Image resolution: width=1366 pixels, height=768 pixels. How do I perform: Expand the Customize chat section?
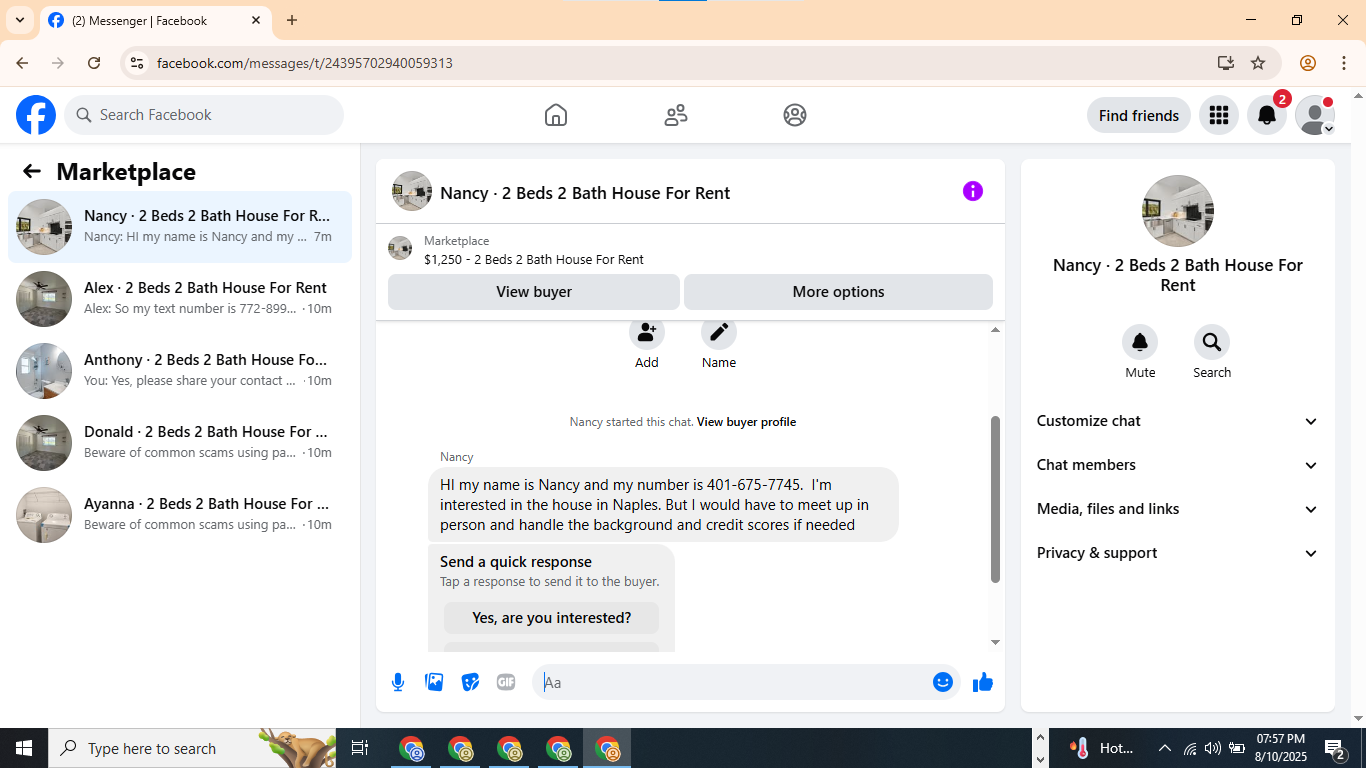pos(1178,421)
